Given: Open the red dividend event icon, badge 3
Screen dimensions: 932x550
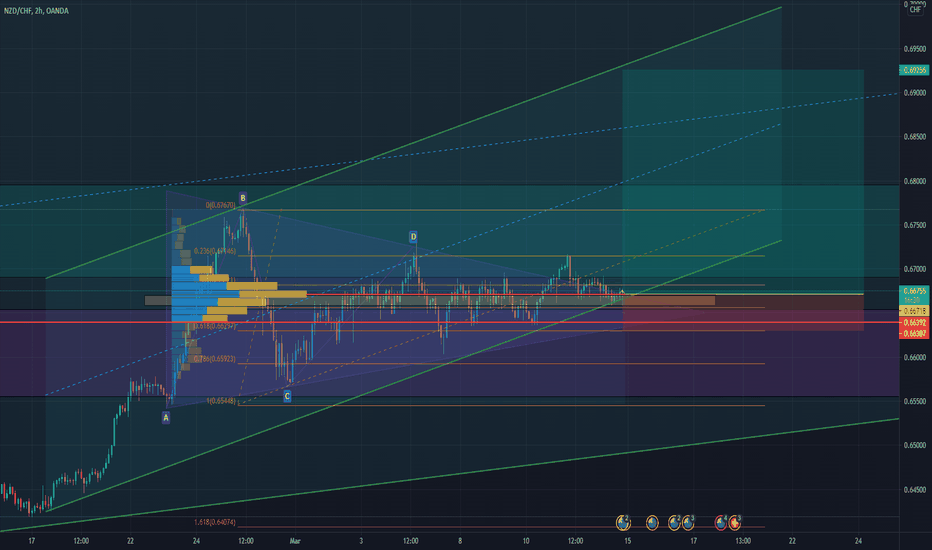Looking at the screenshot, I should pyautogui.click(x=735, y=523).
